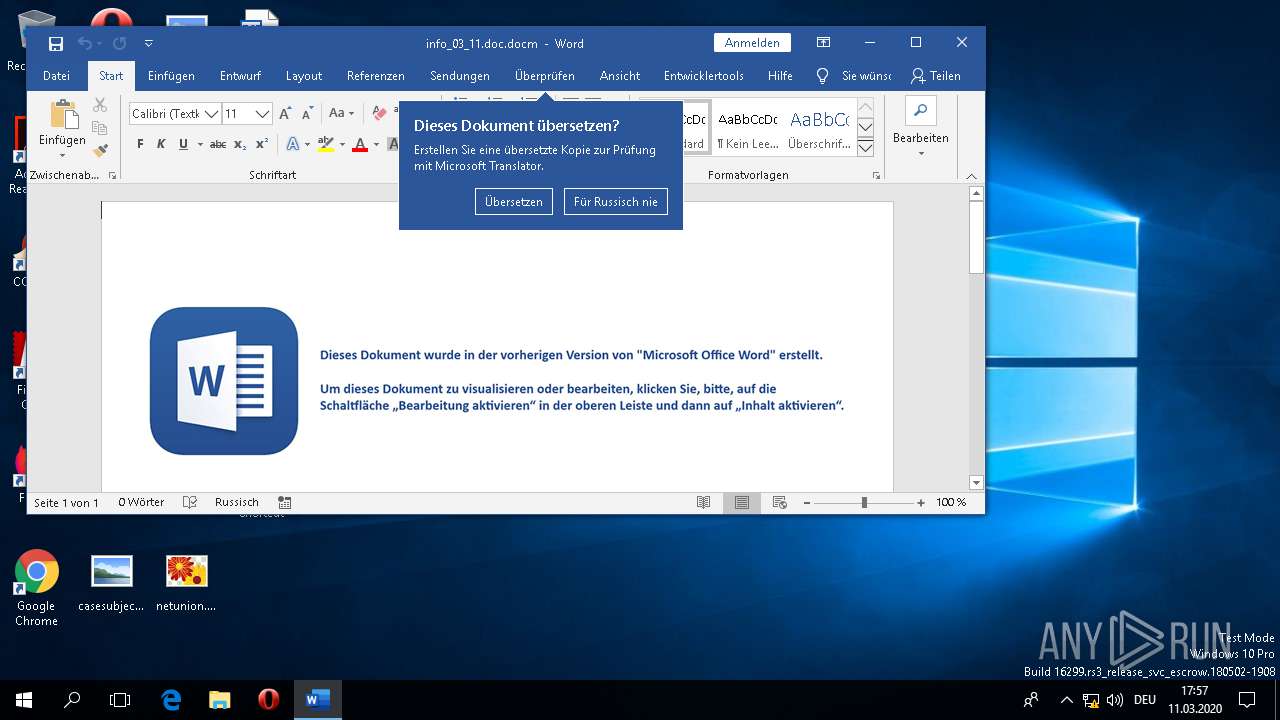1280x720 pixels.
Task: Open the Datei tab
Action: pos(56,75)
